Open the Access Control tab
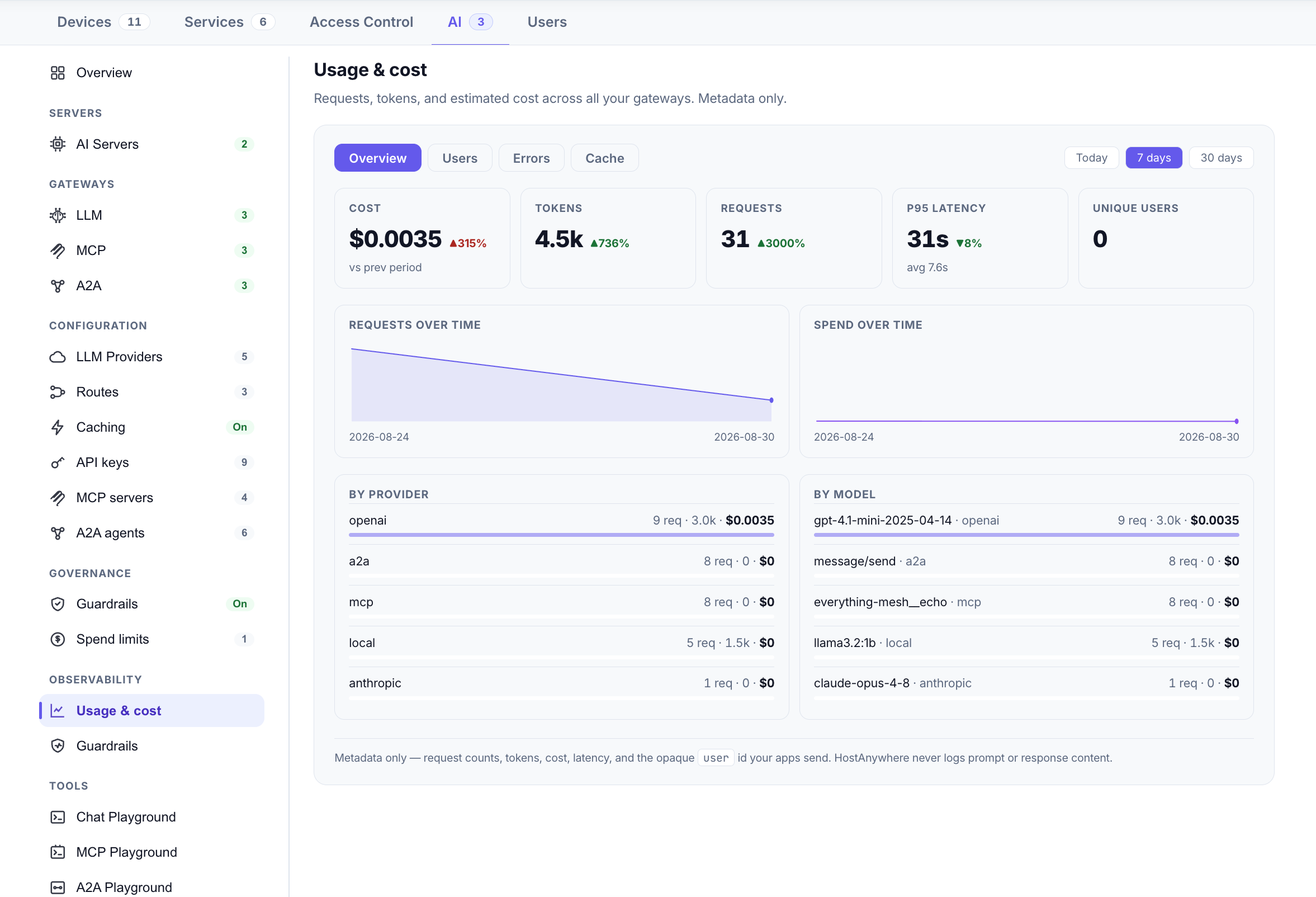The width and height of the screenshot is (1316, 897). coord(361,22)
